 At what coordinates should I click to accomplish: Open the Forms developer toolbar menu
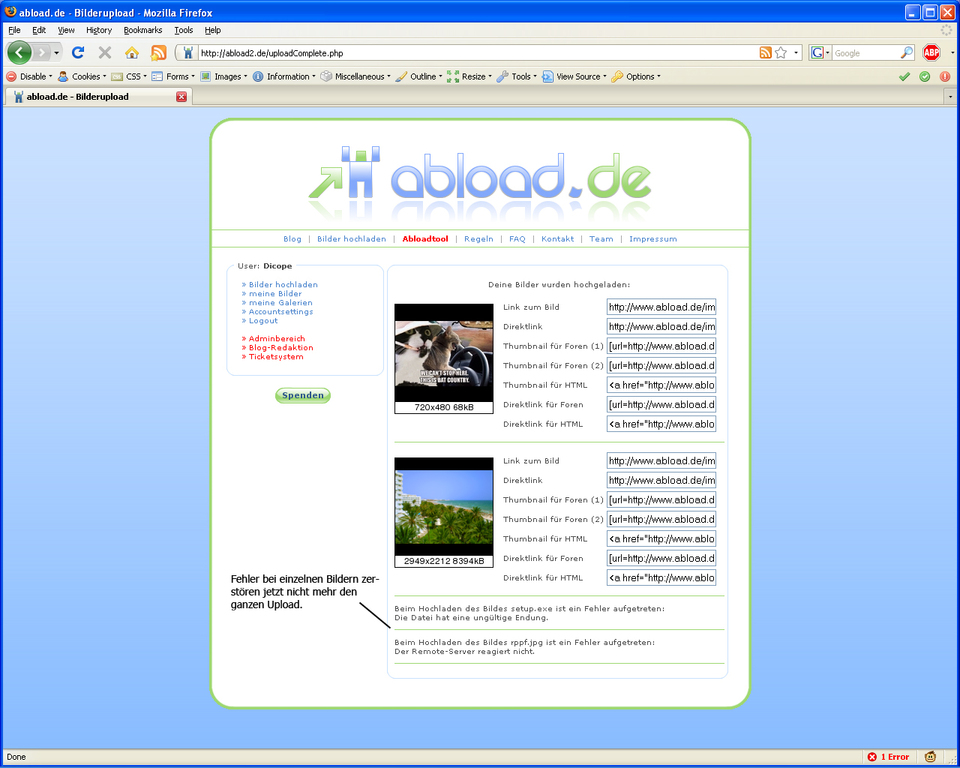pyautogui.click(x=173, y=77)
